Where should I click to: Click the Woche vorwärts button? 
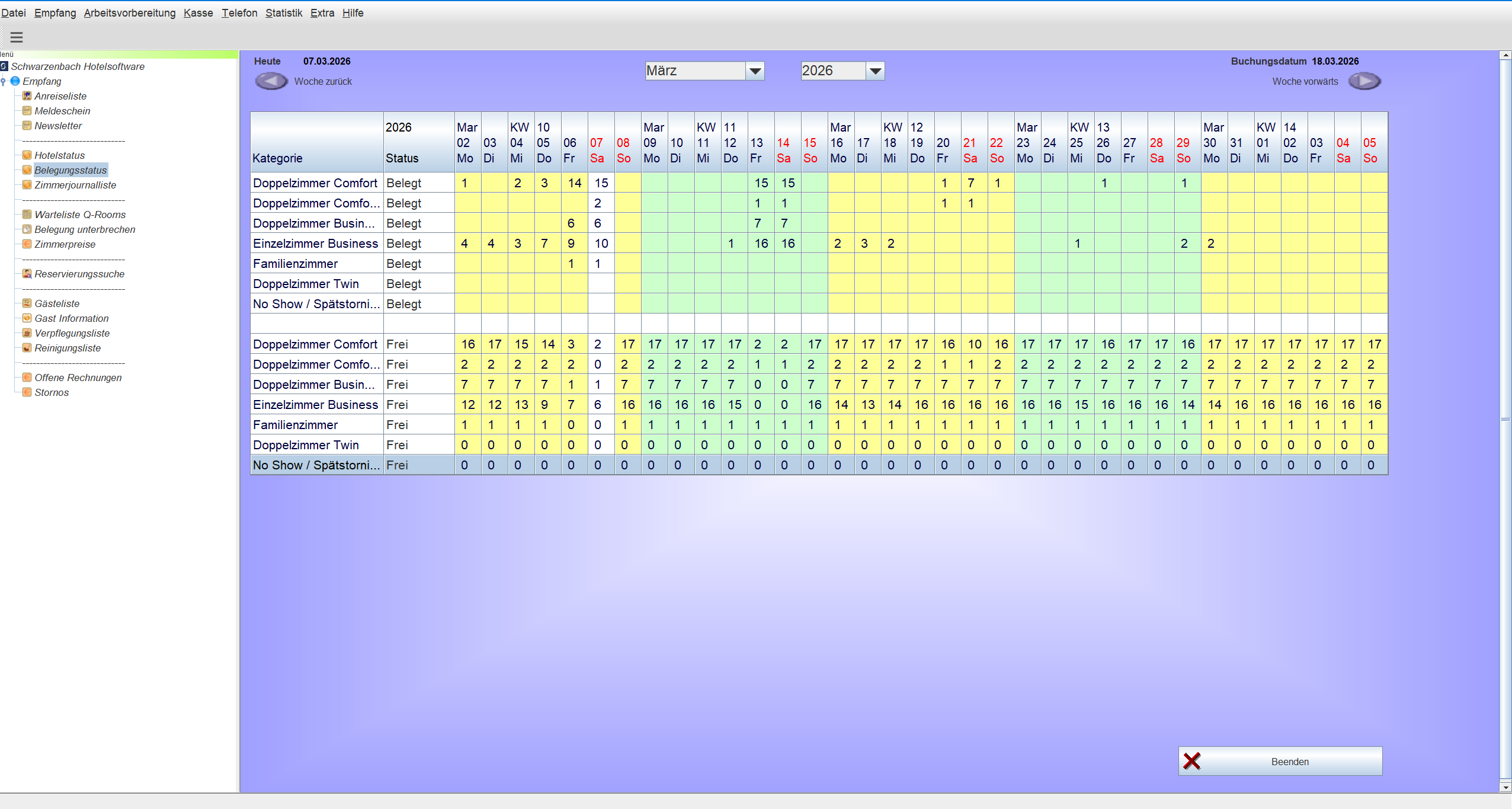tap(1364, 81)
